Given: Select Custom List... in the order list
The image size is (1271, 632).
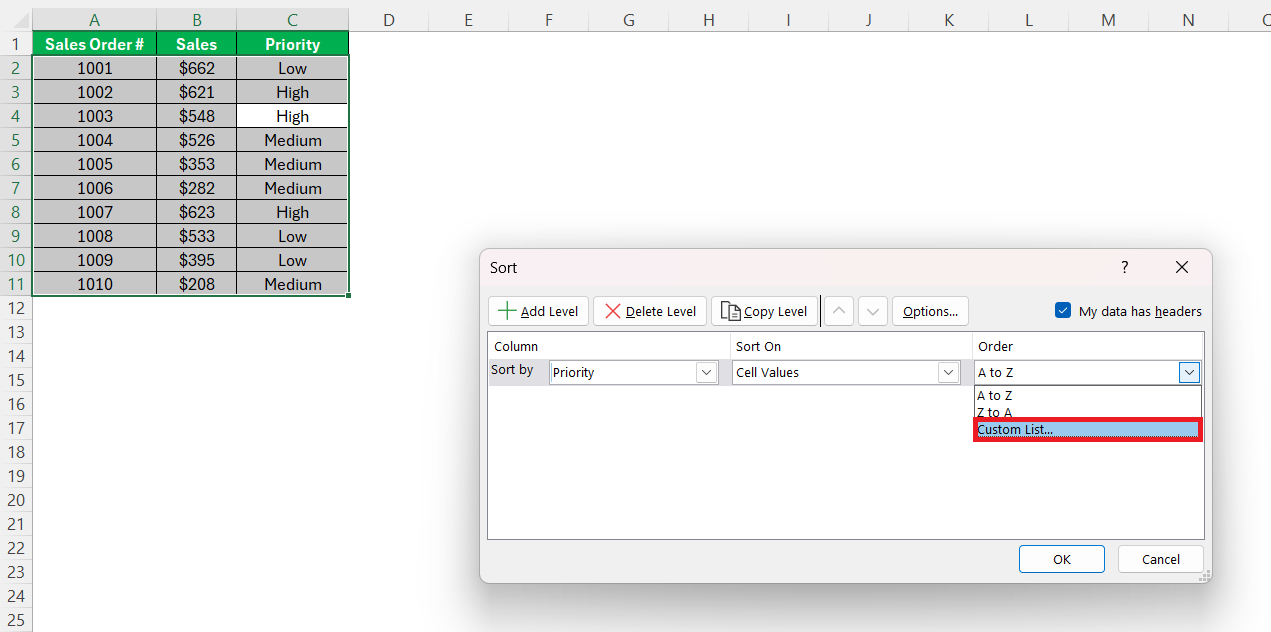Looking at the screenshot, I should pyautogui.click(x=1087, y=429).
